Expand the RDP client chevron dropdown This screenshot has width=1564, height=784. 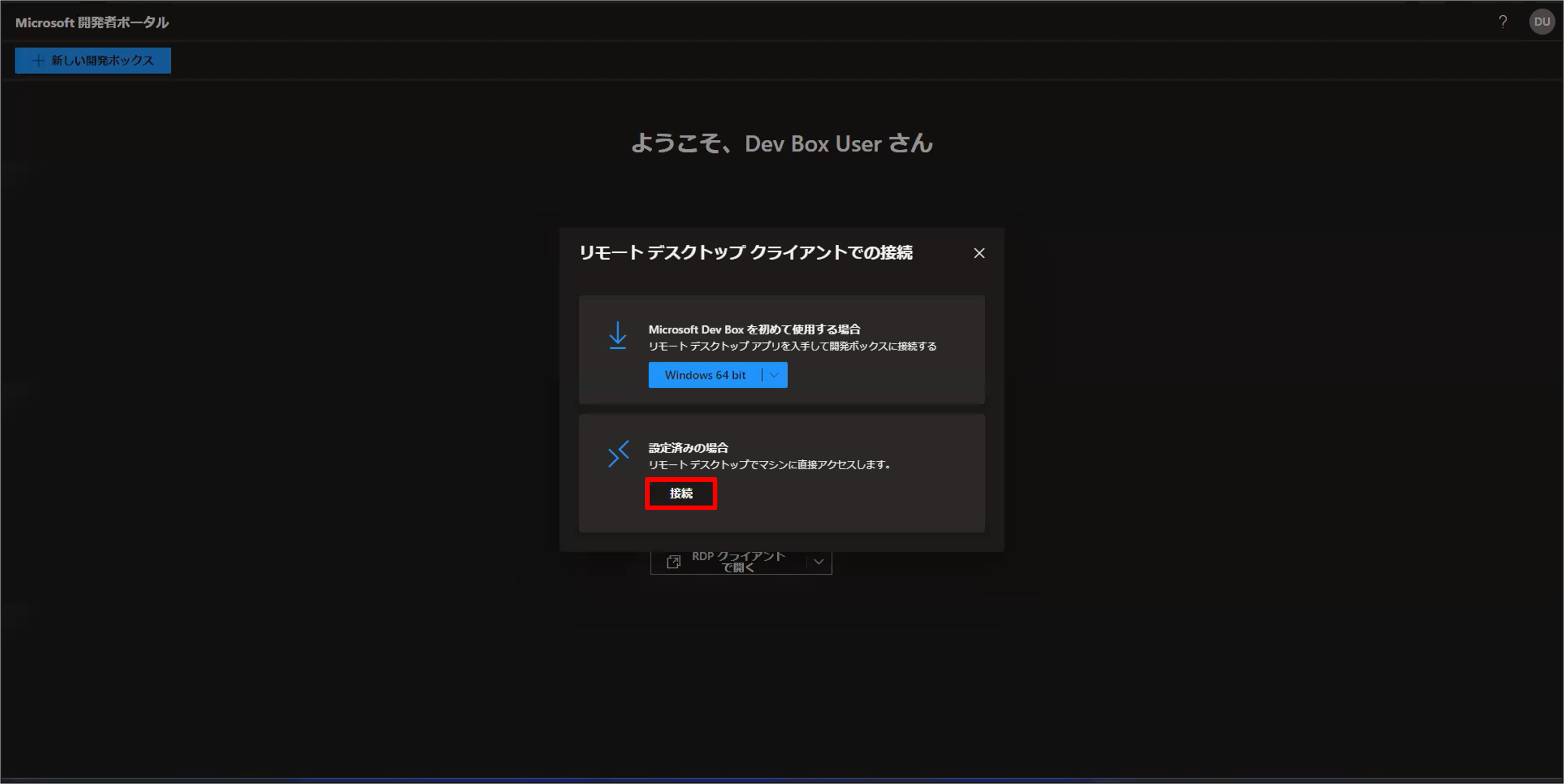pyautogui.click(x=818, y=562)
